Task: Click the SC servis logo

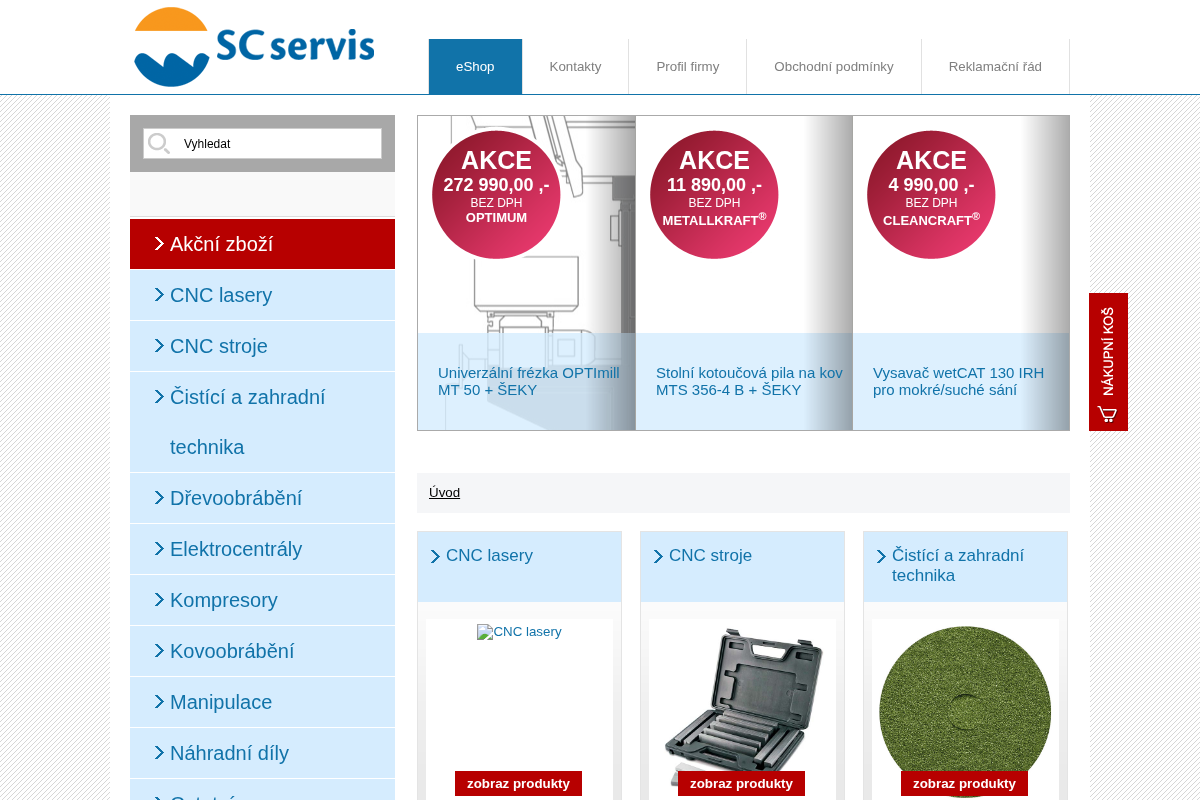Action: (254, 47)
